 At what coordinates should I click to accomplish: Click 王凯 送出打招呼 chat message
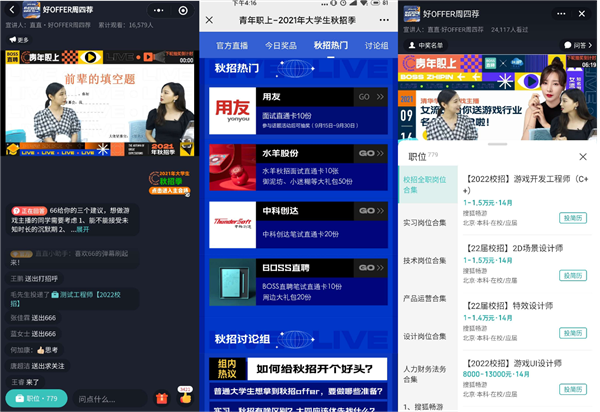pos(34,278)
